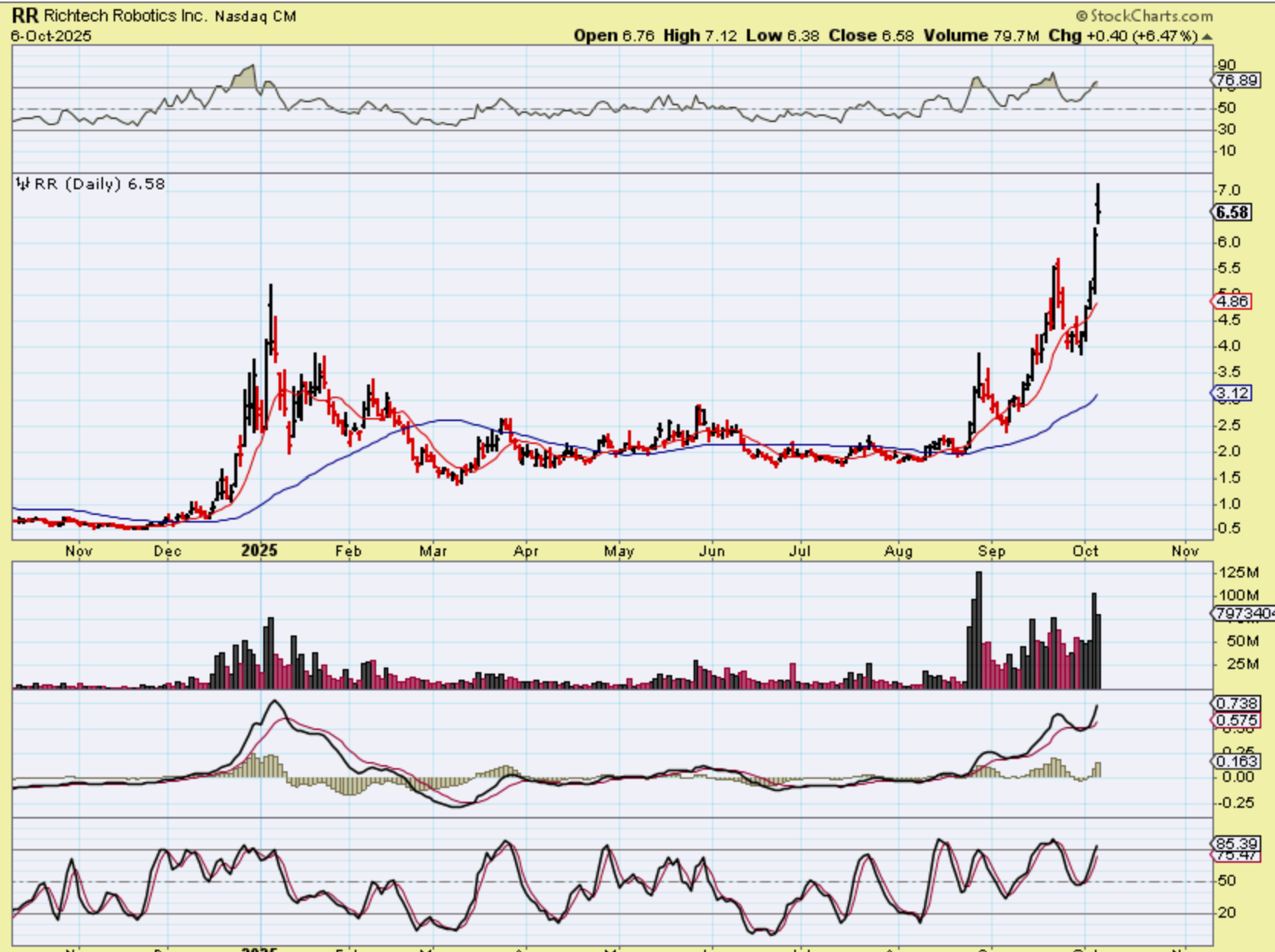Click the Aug label on price time axis
Image resolution: width=1275 pixels, height=952 pixels.
898,551
